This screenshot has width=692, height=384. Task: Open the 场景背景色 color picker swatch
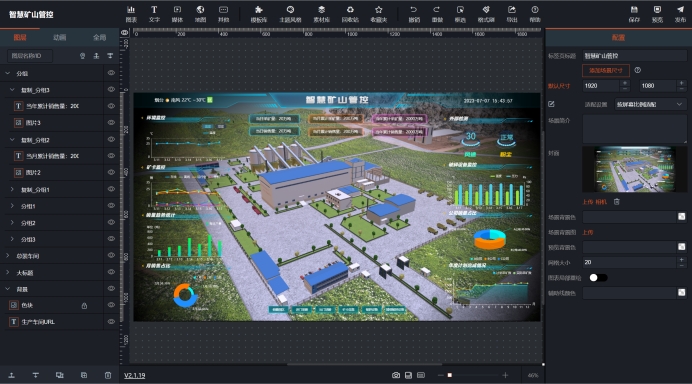coord(682,216)
